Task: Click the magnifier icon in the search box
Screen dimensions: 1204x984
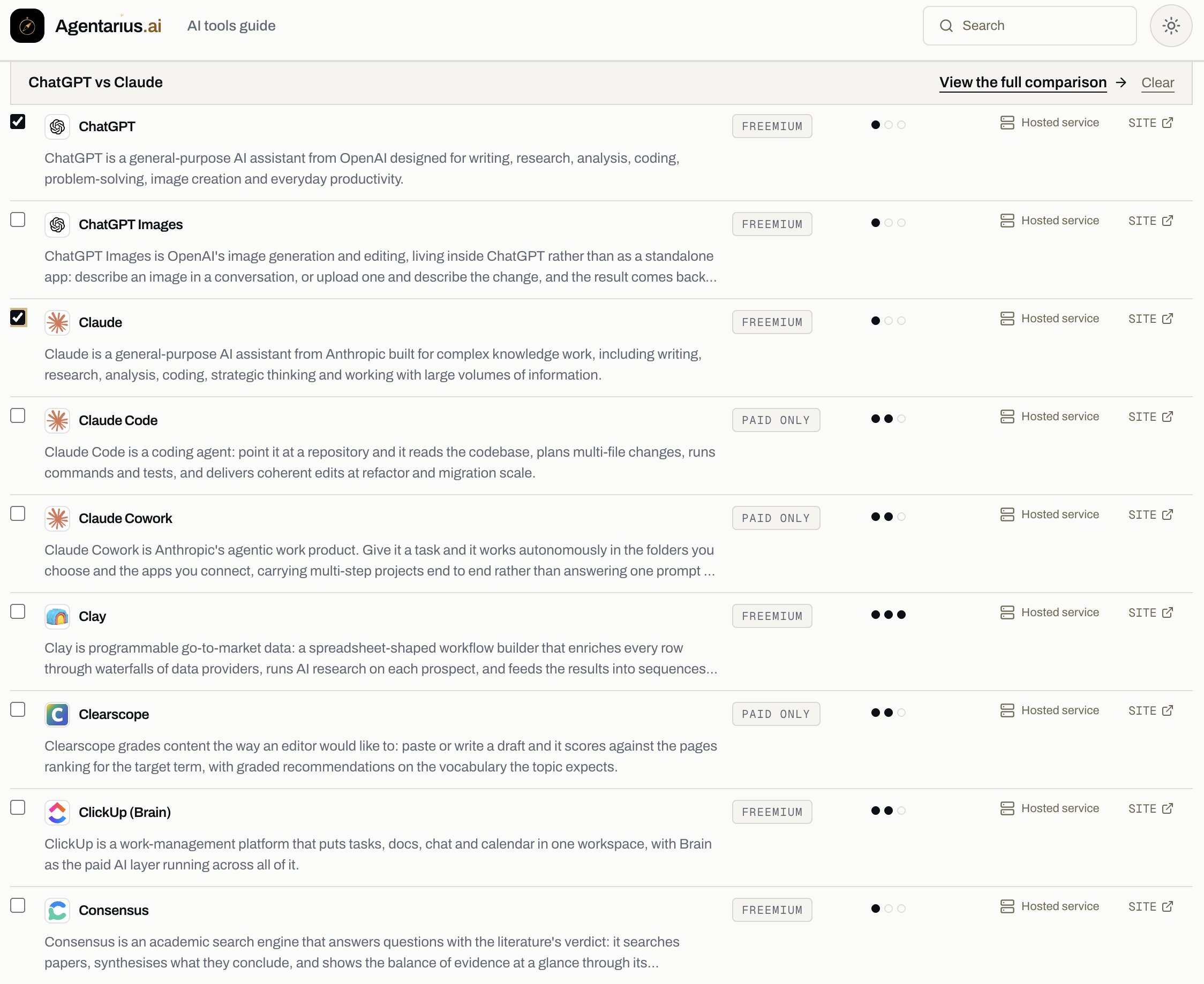Action: pyautogui.click(x=946, y=26)
